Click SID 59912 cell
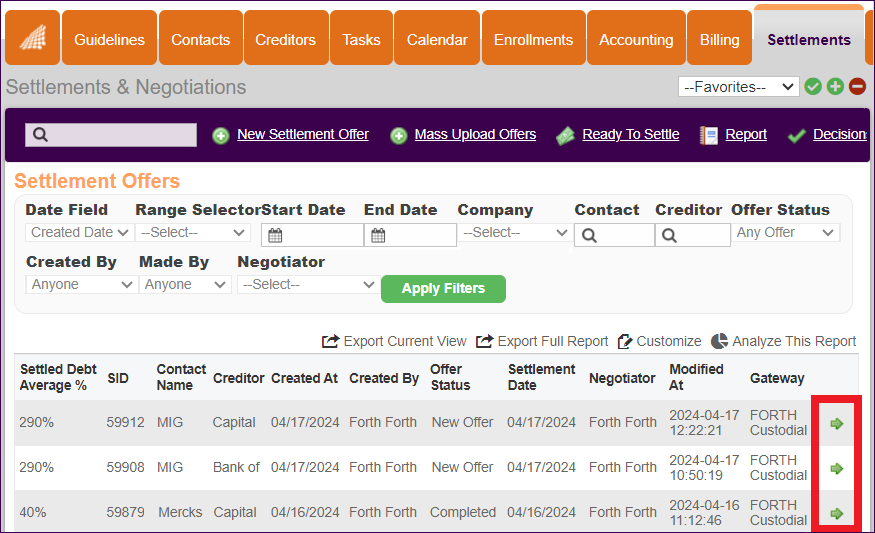Viewport: 875px width, 533px height. (x=126, y=422)
